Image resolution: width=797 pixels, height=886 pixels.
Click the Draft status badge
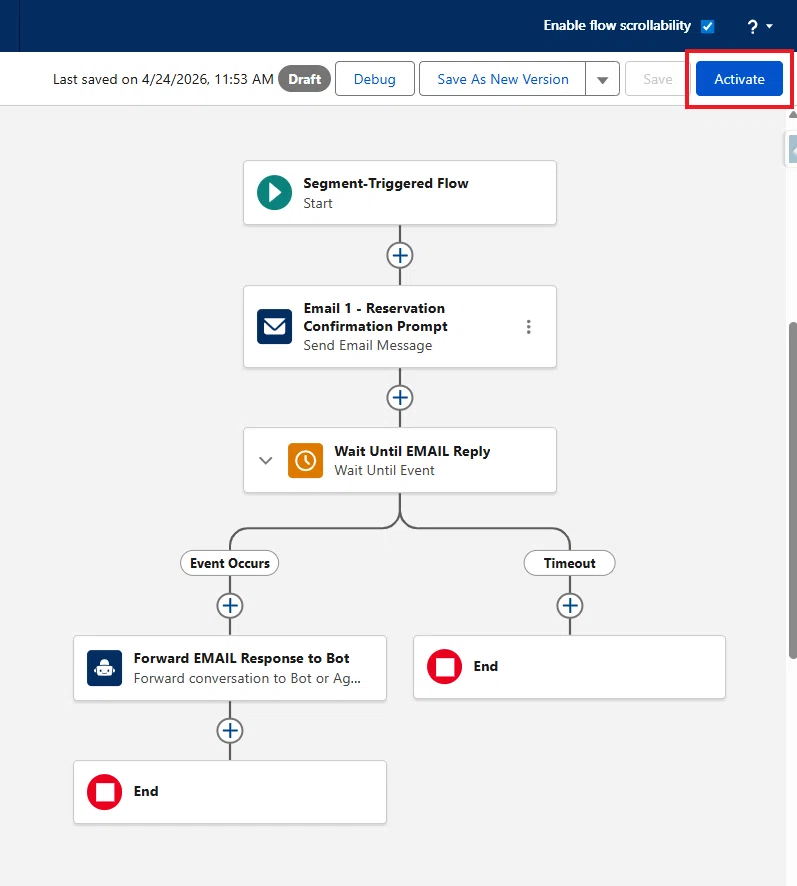tap(305, 79)
